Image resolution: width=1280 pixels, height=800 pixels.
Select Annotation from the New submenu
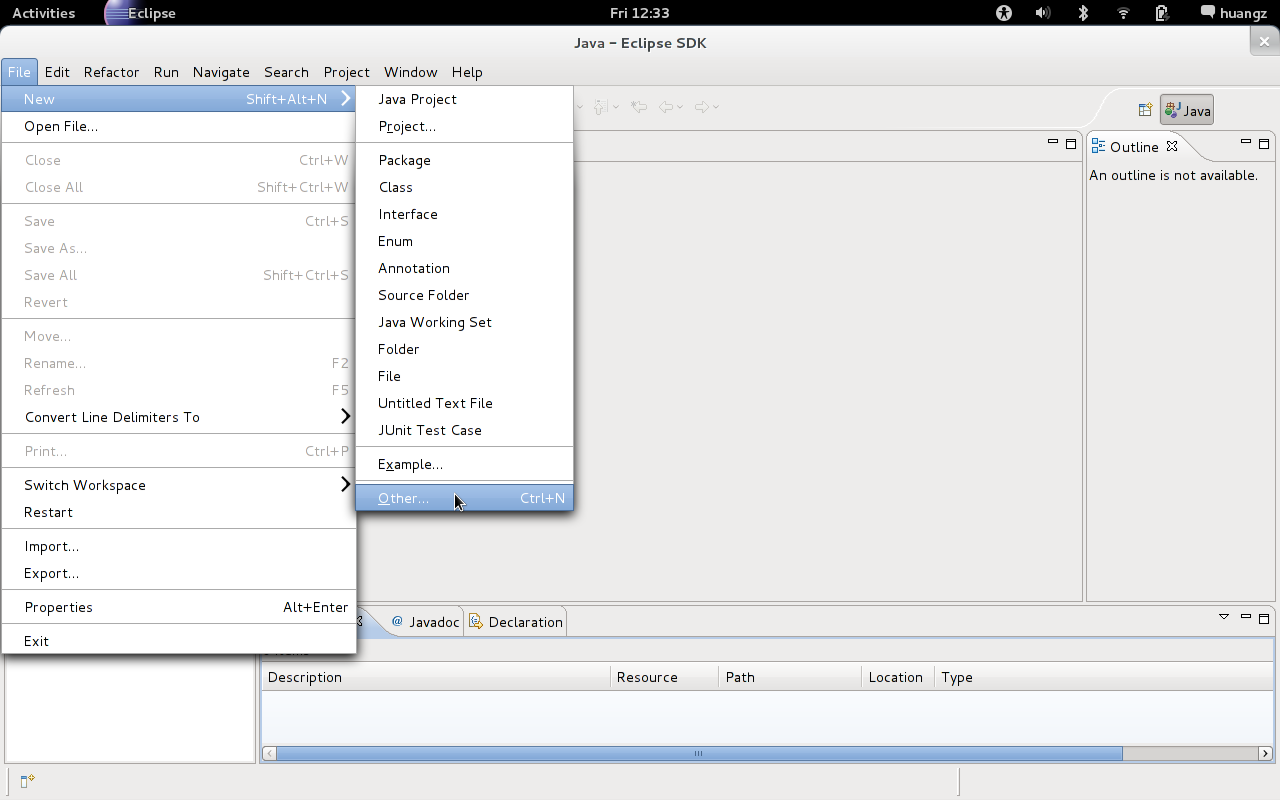pyautogui.click(x=464, y=268)
